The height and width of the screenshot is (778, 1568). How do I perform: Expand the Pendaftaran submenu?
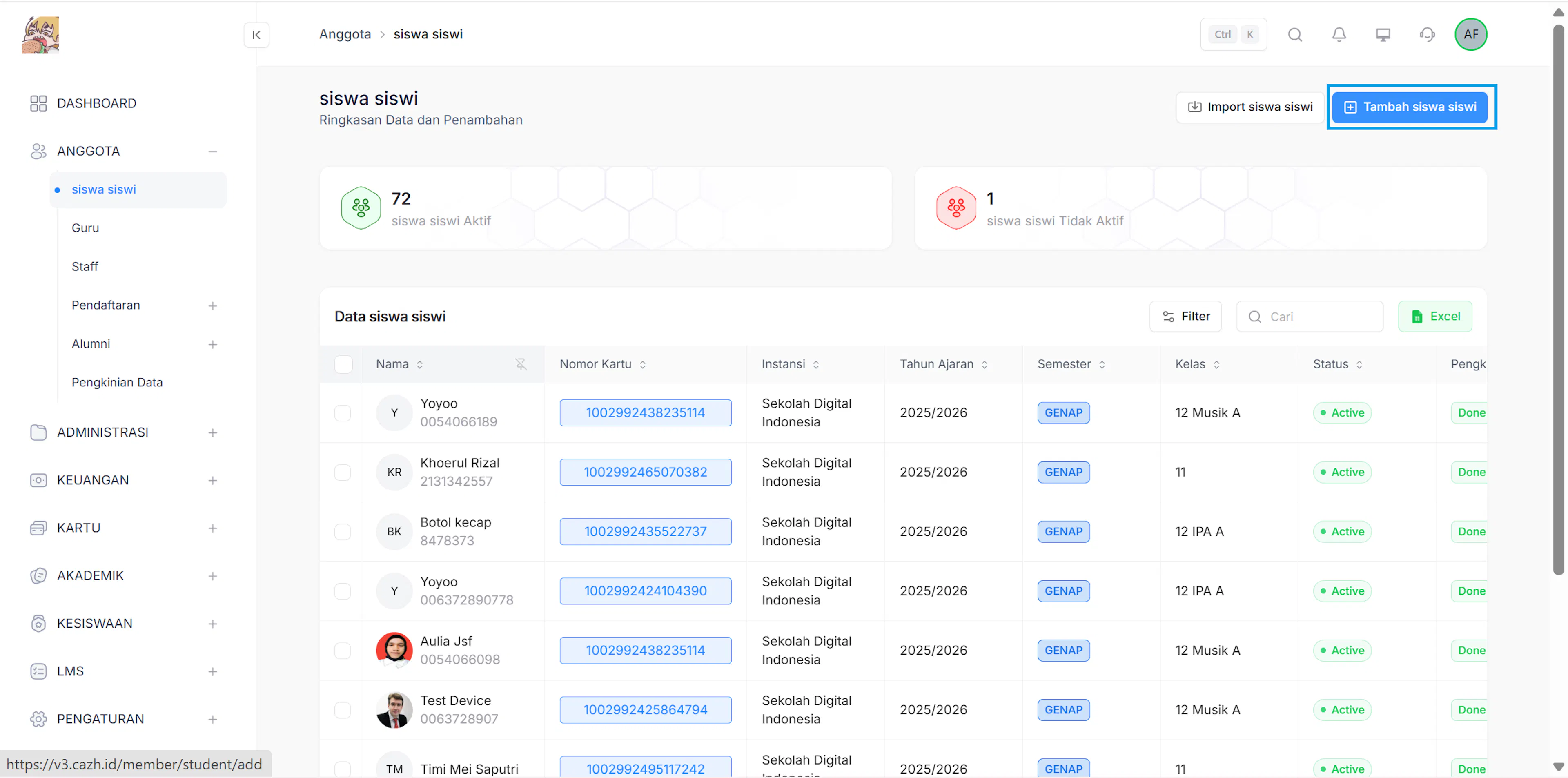[x=212, y=305]
